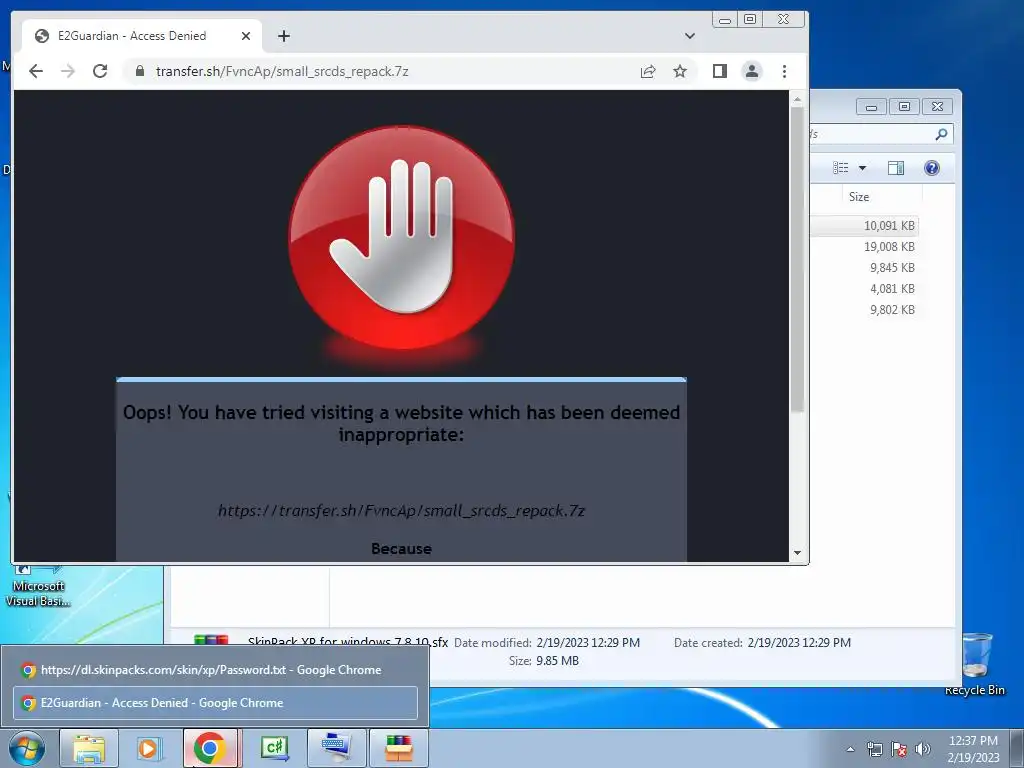This screenshot has width=1024, height=768.
Task: Open WinRAR archive taskbar icon
Action: point(398,748)
